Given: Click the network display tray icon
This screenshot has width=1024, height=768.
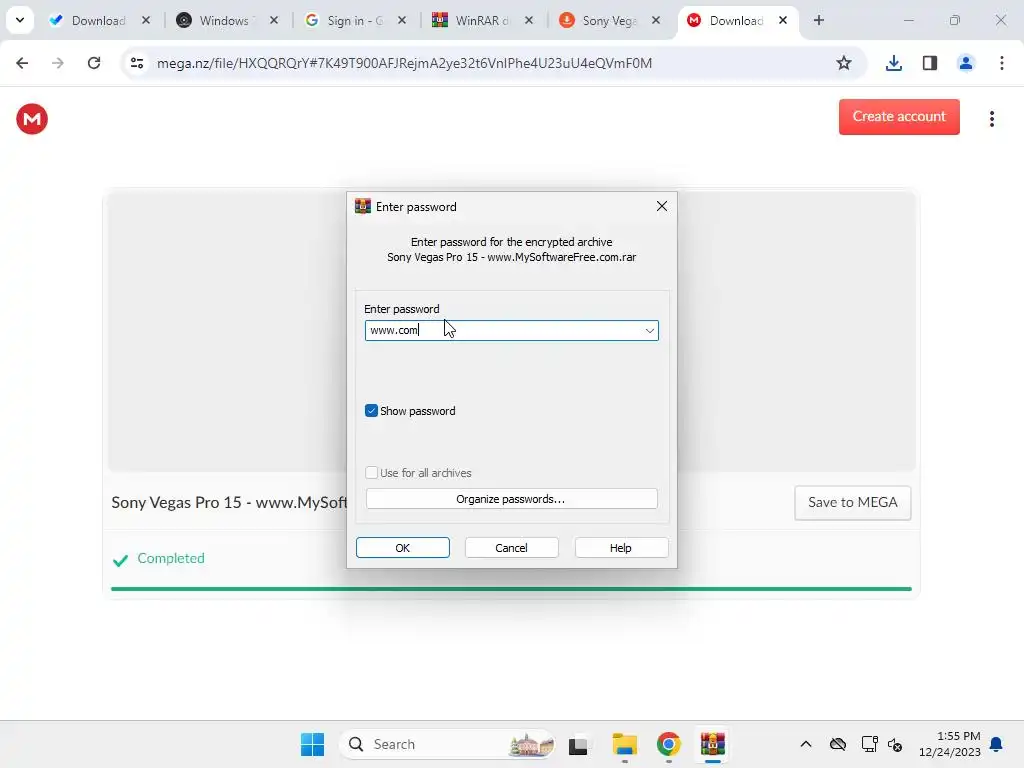Looking at the screenshot, I should 869,744.
